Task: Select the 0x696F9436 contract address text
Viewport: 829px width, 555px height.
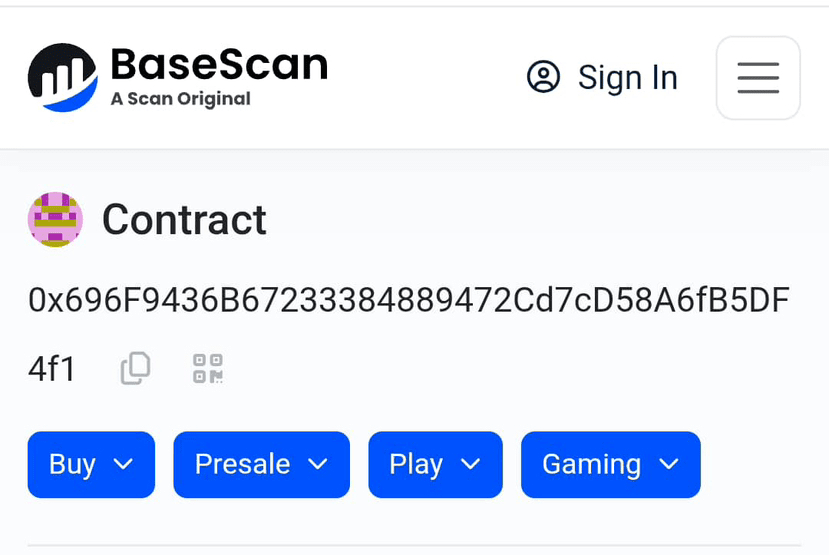Action: [409, 300]
